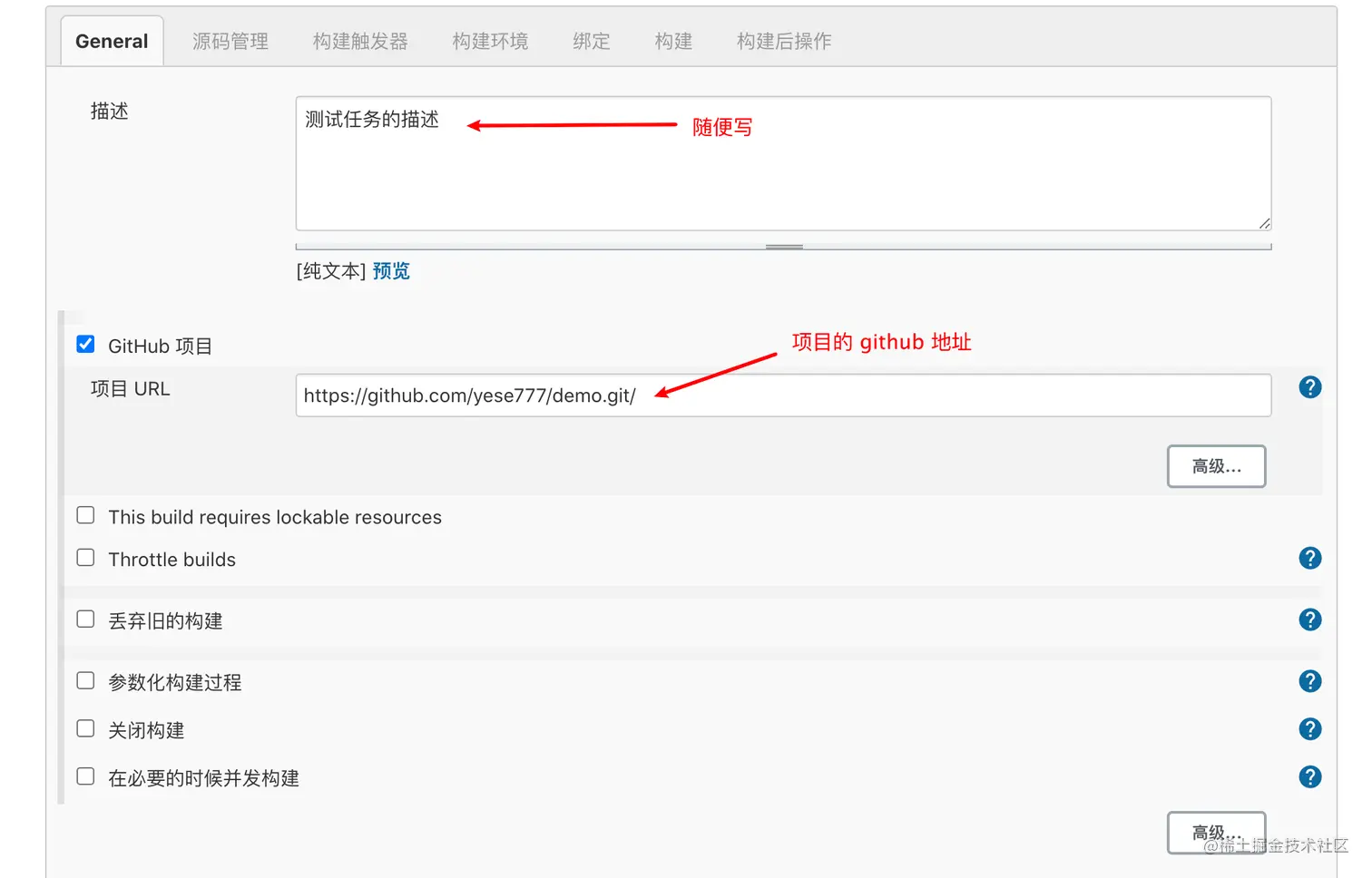Open the 预览 link
This screenshot has width=1372, height=878.
click(391, 271)
